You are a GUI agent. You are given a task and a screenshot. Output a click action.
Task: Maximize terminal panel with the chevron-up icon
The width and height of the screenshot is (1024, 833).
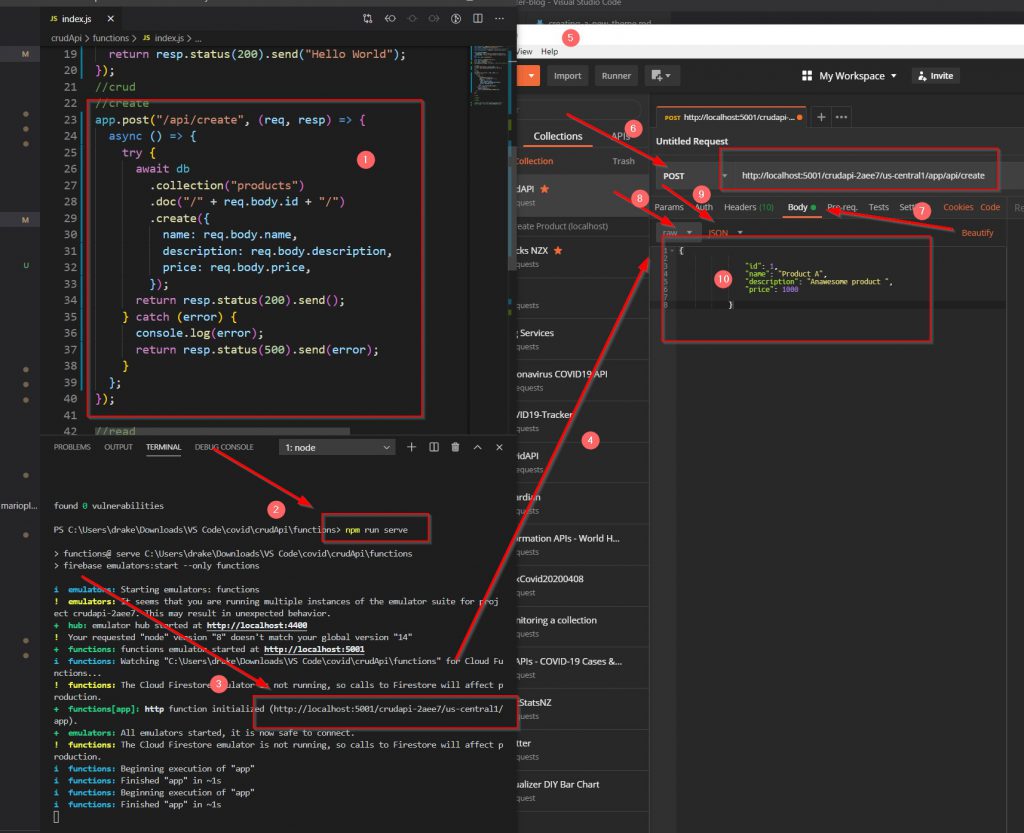pos(477,447)
